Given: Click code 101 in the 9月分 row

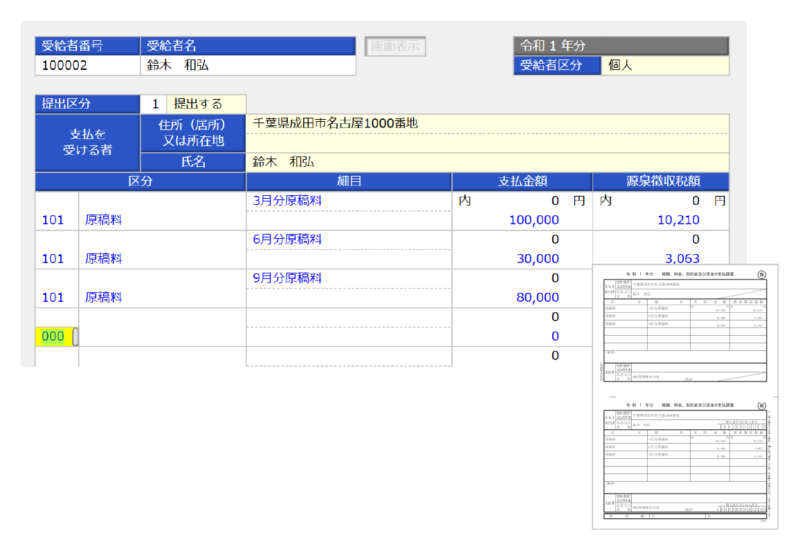Looking at the screenshot, I should [53, 298].
